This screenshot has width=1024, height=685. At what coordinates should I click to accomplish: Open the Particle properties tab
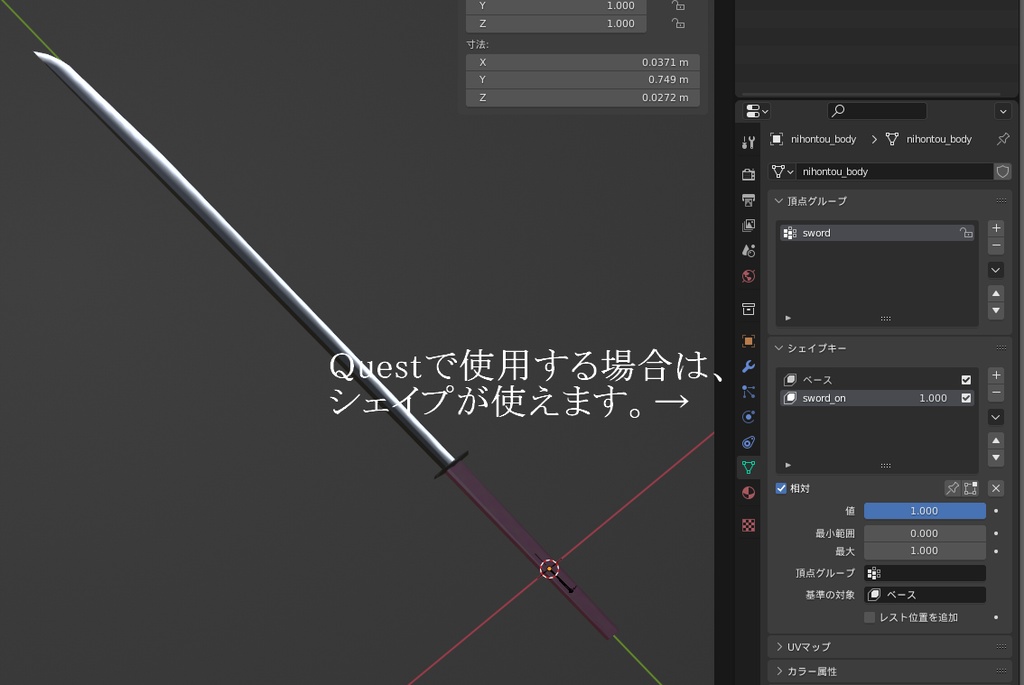point(747,391)
